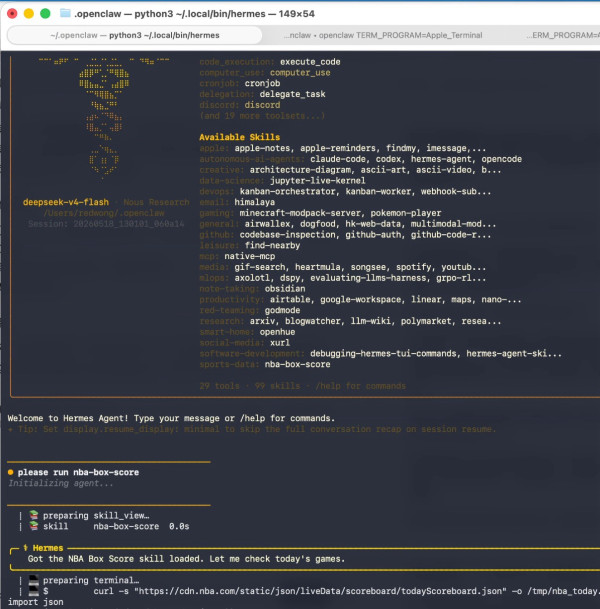The image size is (600, 609).
Task: Click the Initializing agent... status line
Action: [61, 483]
